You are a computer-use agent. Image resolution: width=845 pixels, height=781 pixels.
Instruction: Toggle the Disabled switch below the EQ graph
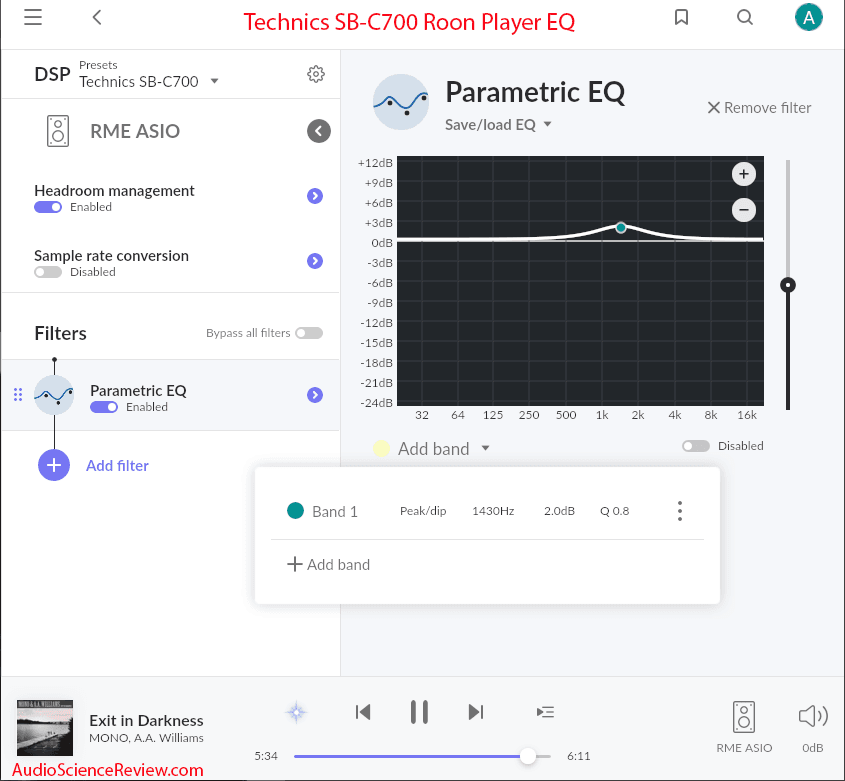pyautogui.click(x=696, y=446)
